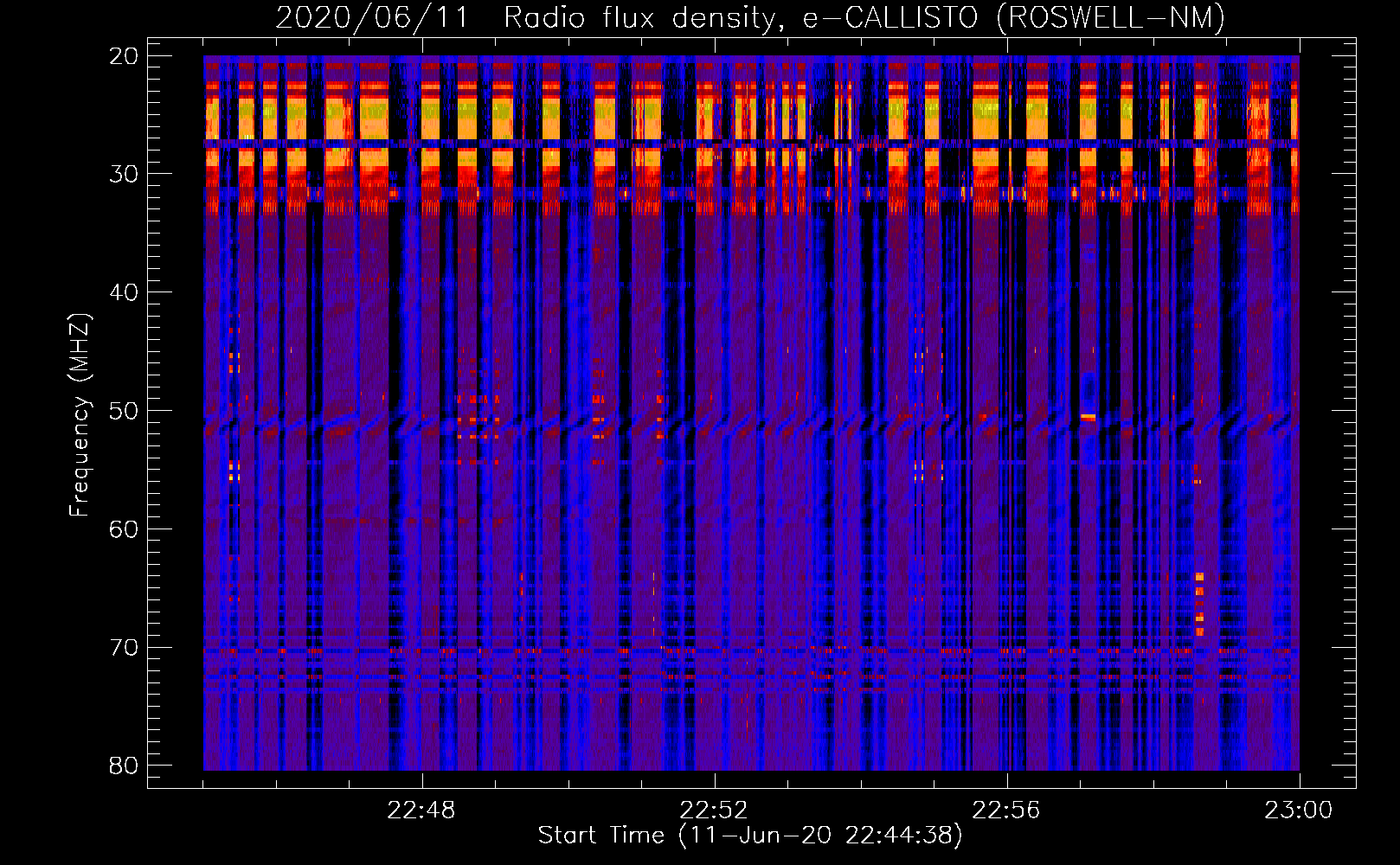Image resolution: width=1400 pixels, height=865 pixels.
Task: Click the 50 frequency tick label
Action: (x=124, y=411)
